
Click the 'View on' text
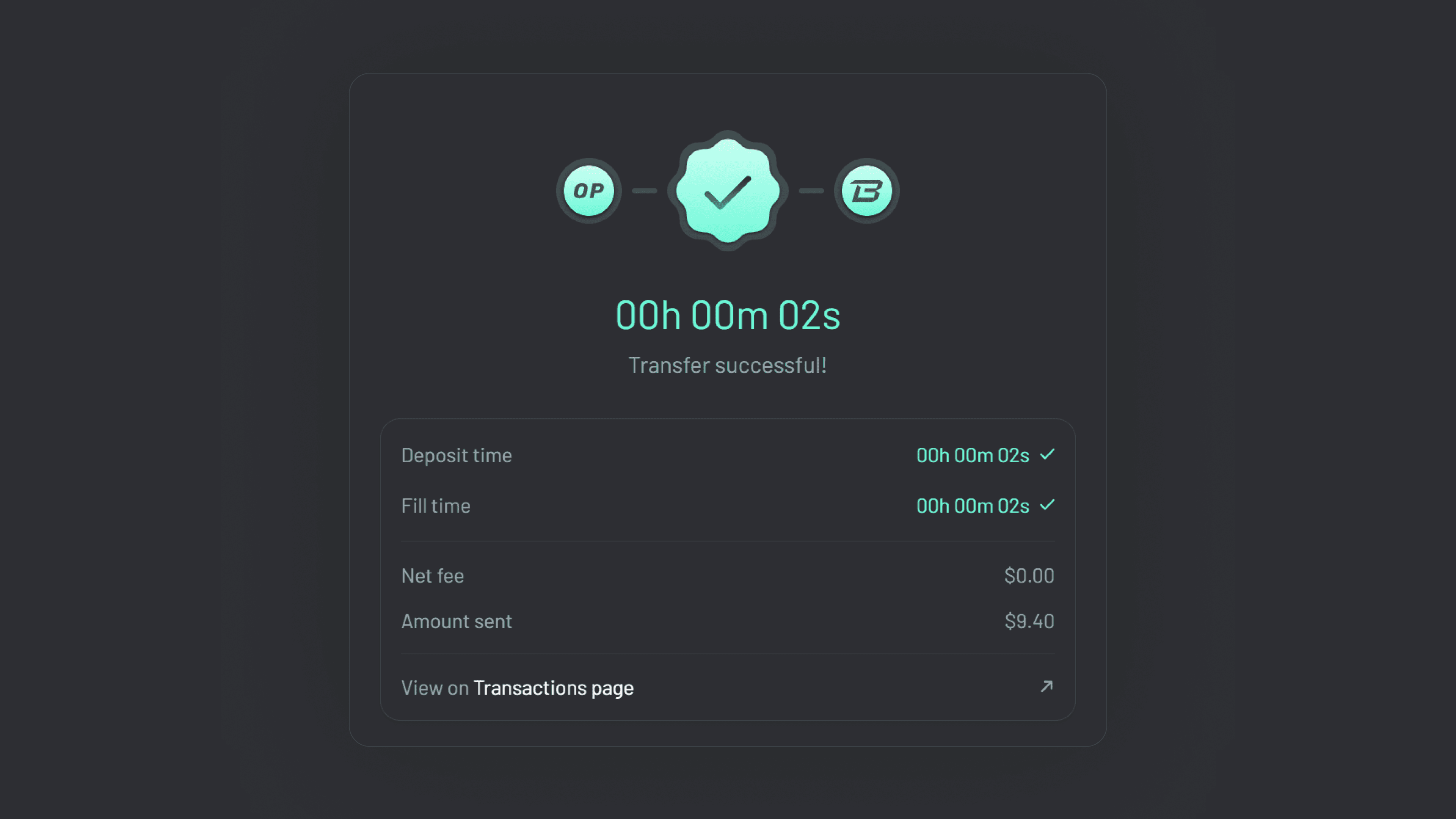[435, 688]
